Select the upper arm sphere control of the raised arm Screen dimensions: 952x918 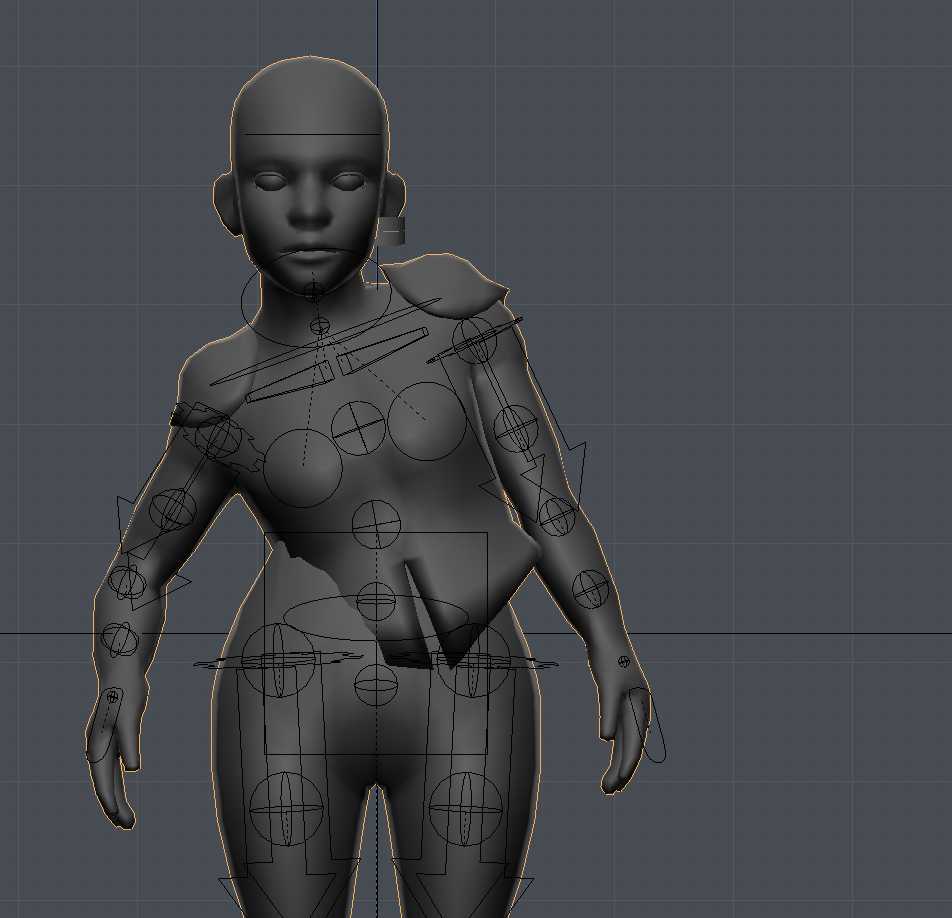coord(516,429)
